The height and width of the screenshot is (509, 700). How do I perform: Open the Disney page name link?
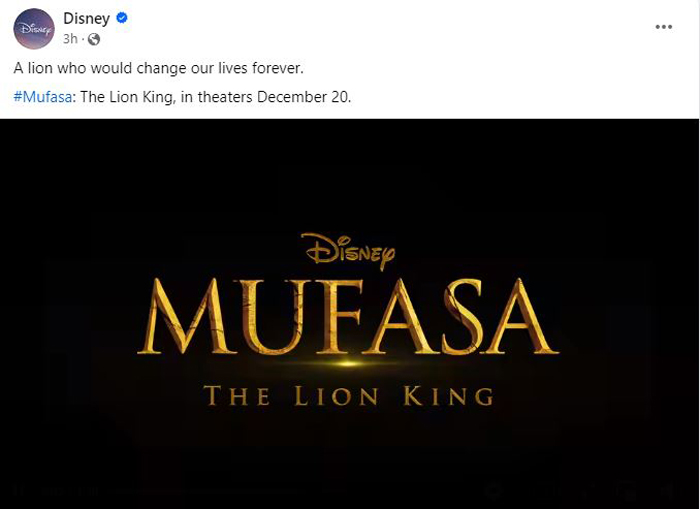(86, 18)
